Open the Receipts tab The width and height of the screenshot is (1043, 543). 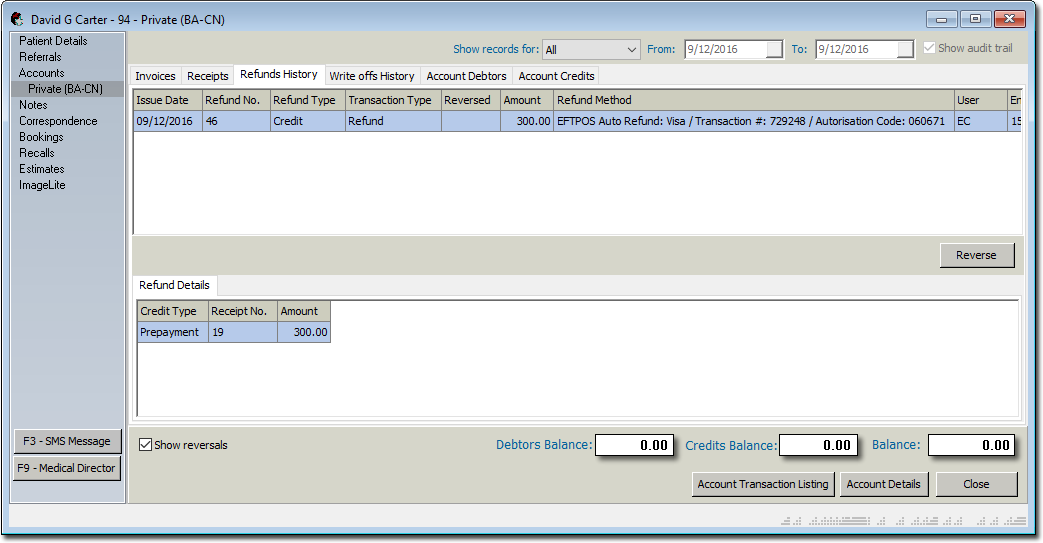pos(208,76)
